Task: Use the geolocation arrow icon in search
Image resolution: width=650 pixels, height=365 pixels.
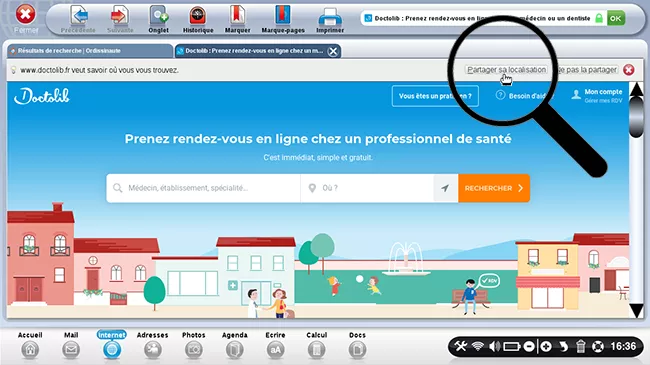Action: click(x=445, y=188)
